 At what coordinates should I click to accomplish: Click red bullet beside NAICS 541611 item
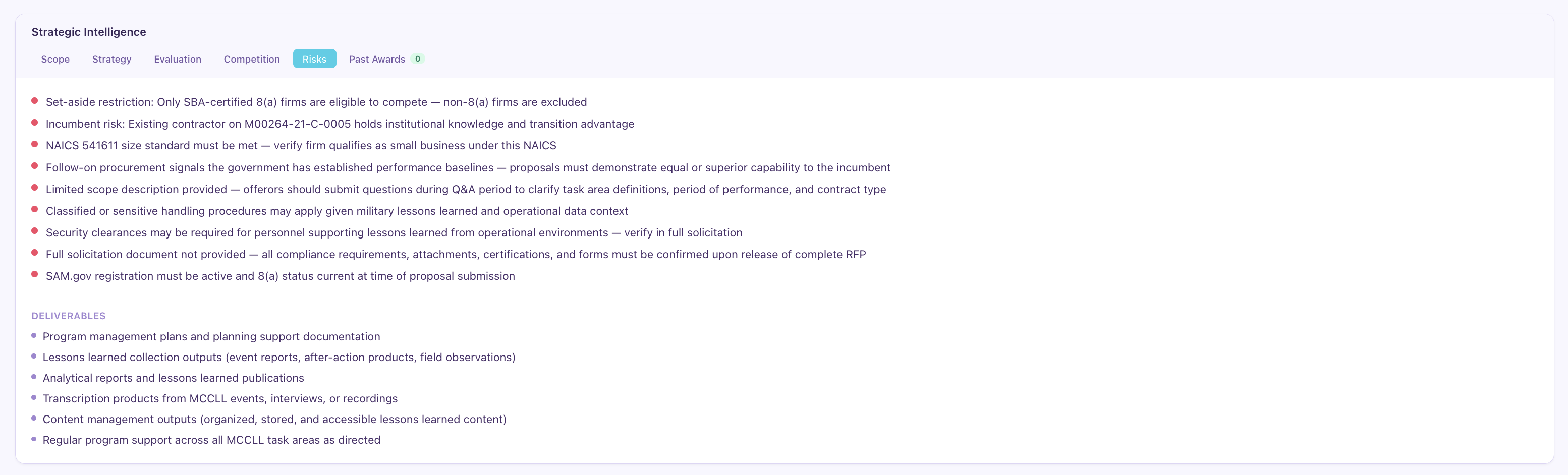35,144
